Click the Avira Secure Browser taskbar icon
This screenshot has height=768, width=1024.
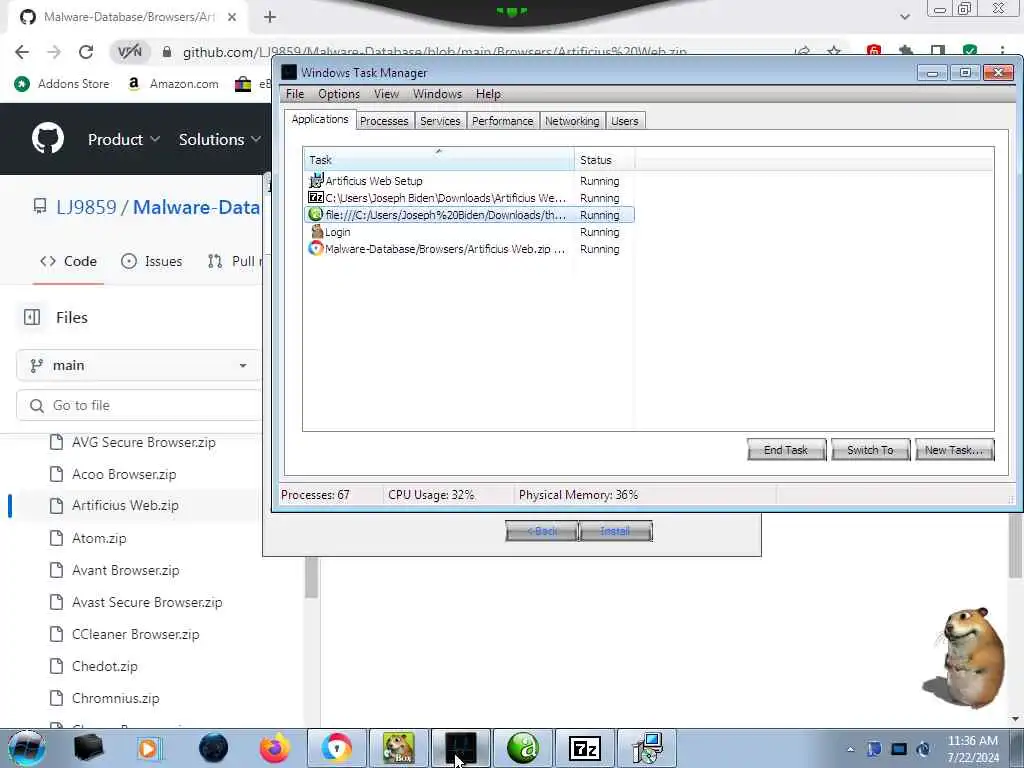(336, 748)
